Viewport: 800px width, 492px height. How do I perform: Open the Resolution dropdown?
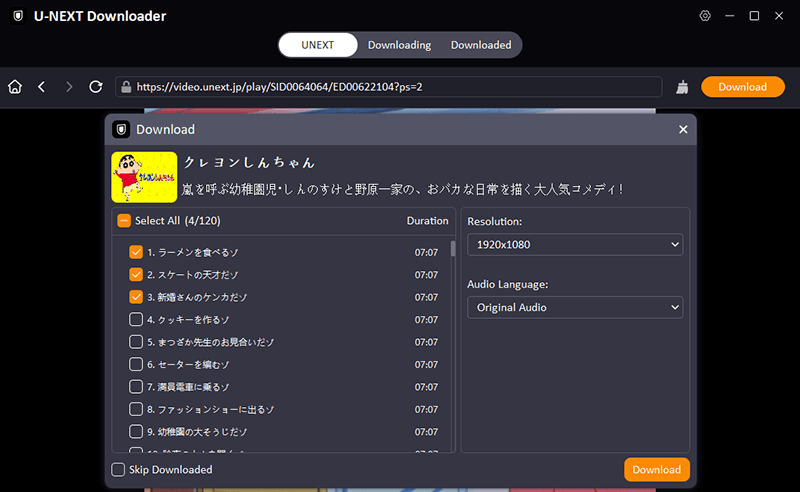point(575,244)
